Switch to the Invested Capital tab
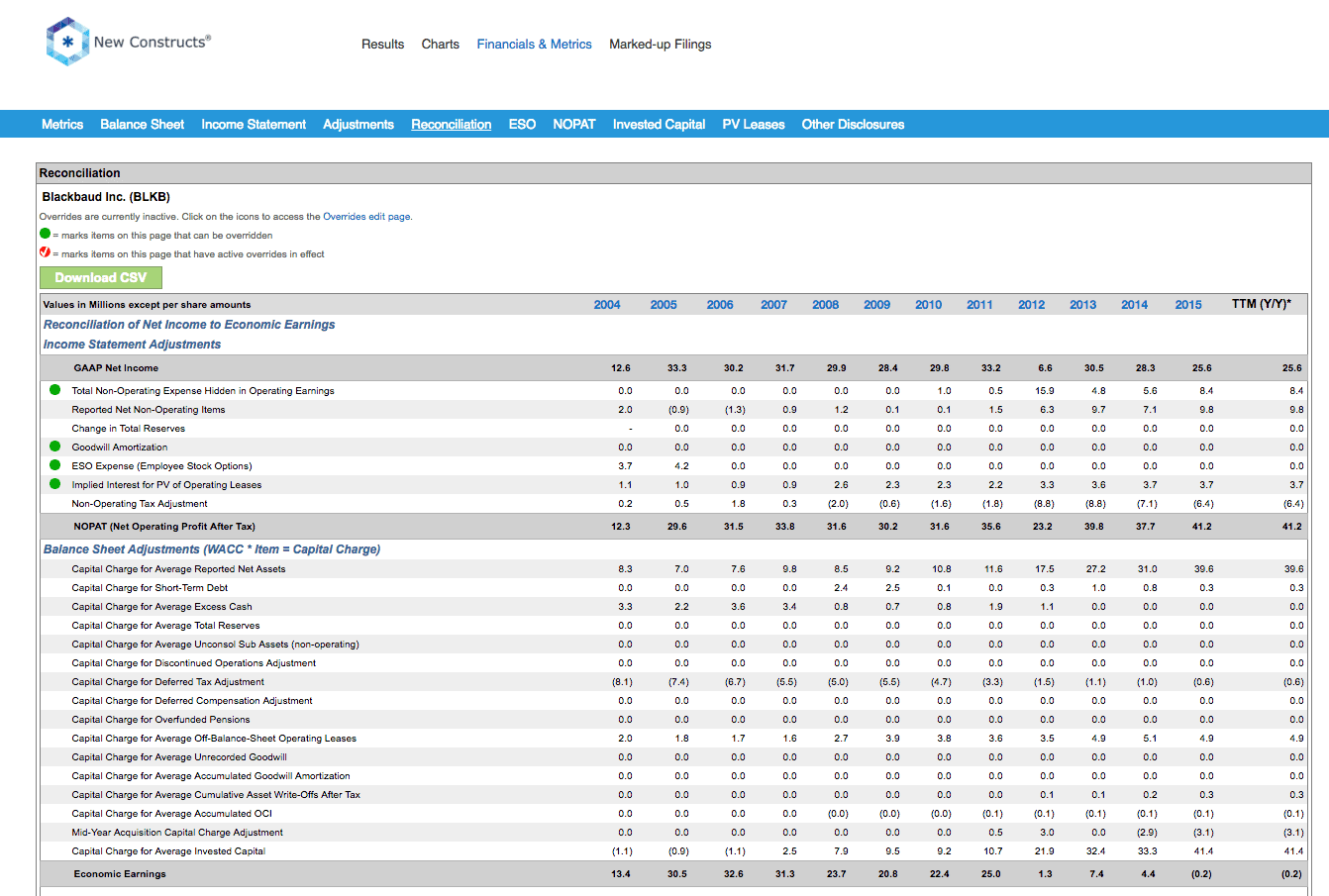The image size is (1329, 896). tap(659, 124)
